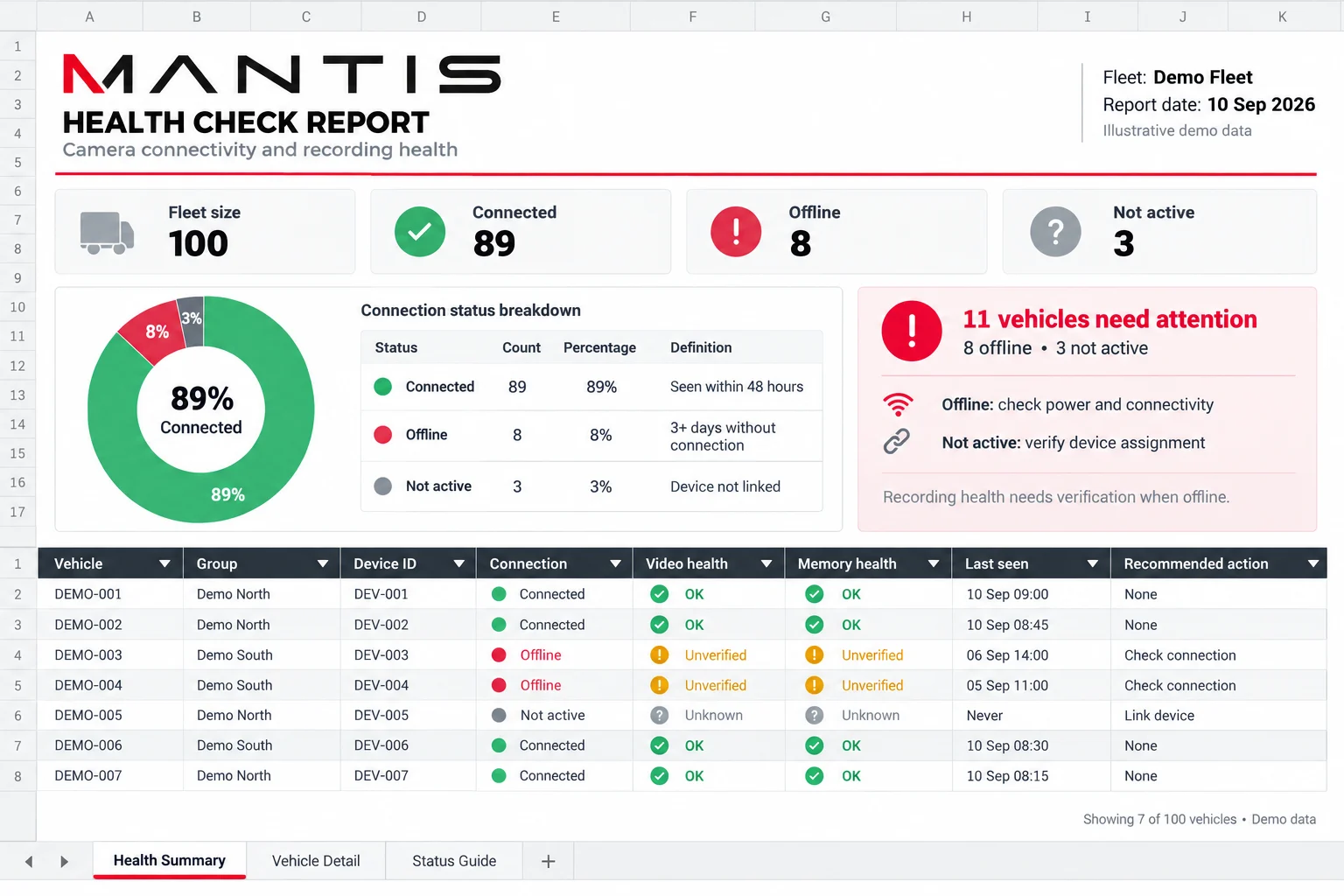
Task: Click the green Connected legend swatch
Action: [x=382, y=387]
